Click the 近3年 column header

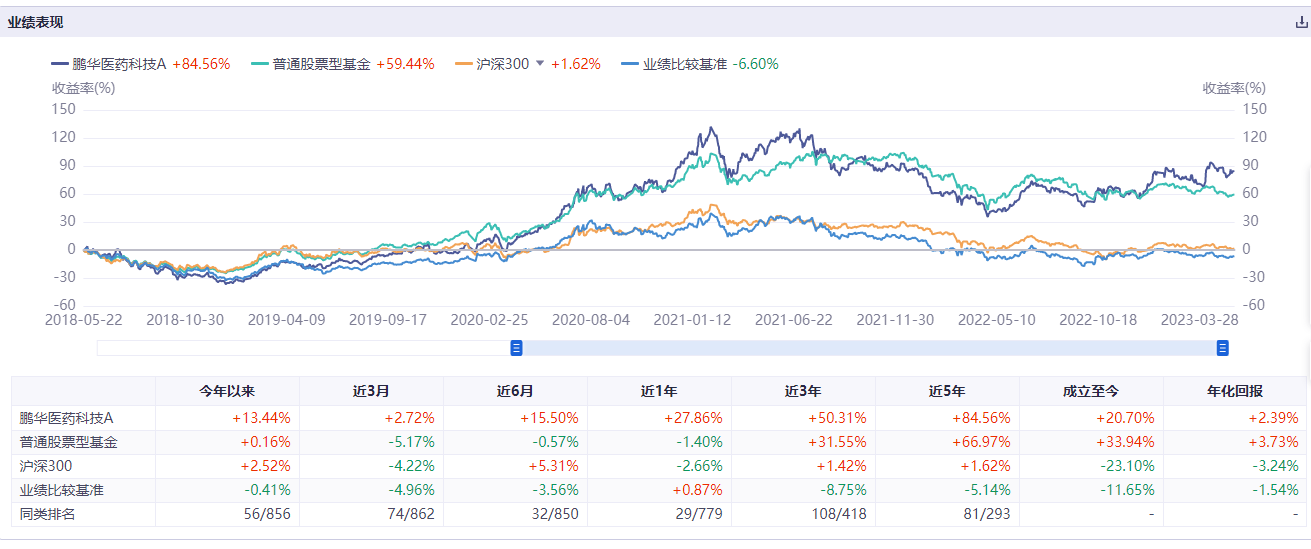[x=803, y=391]
